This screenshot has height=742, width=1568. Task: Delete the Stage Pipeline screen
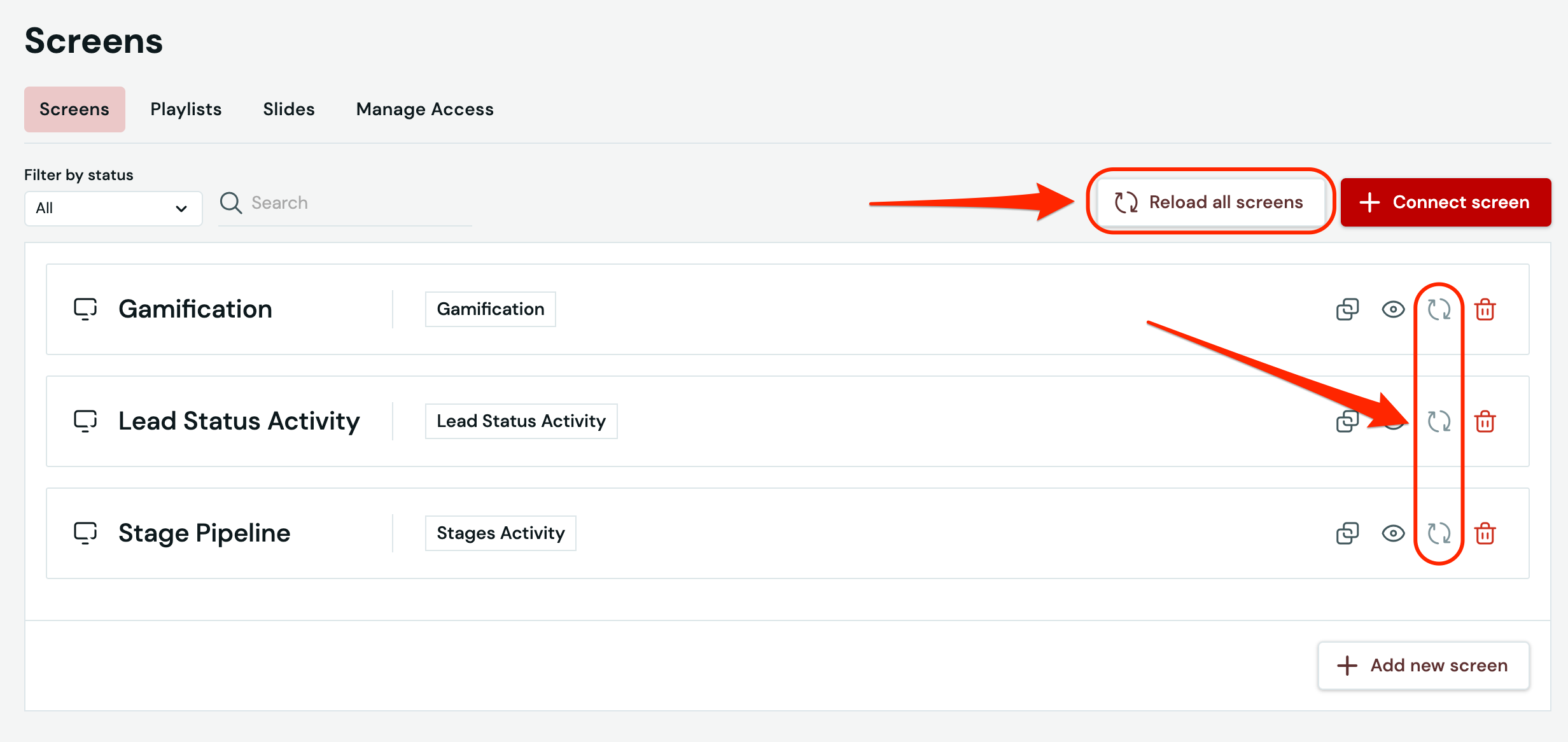[1485, 533]
